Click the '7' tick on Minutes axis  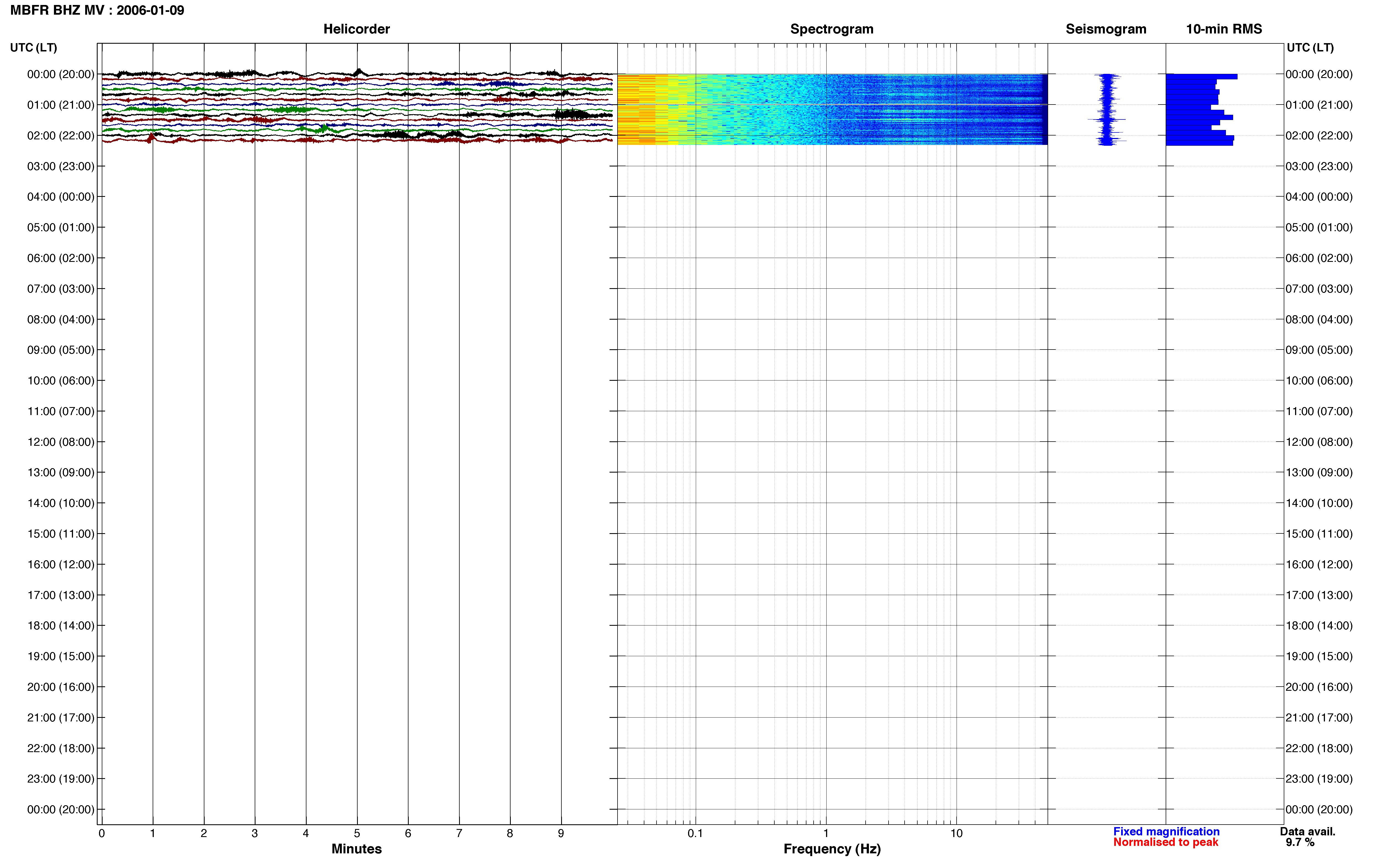coord(459,833)
